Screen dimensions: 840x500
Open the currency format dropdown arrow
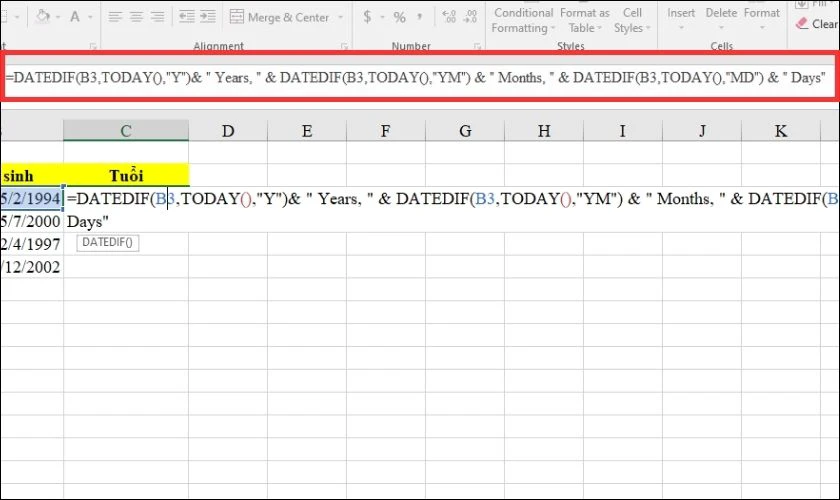[x=382, y=17]
